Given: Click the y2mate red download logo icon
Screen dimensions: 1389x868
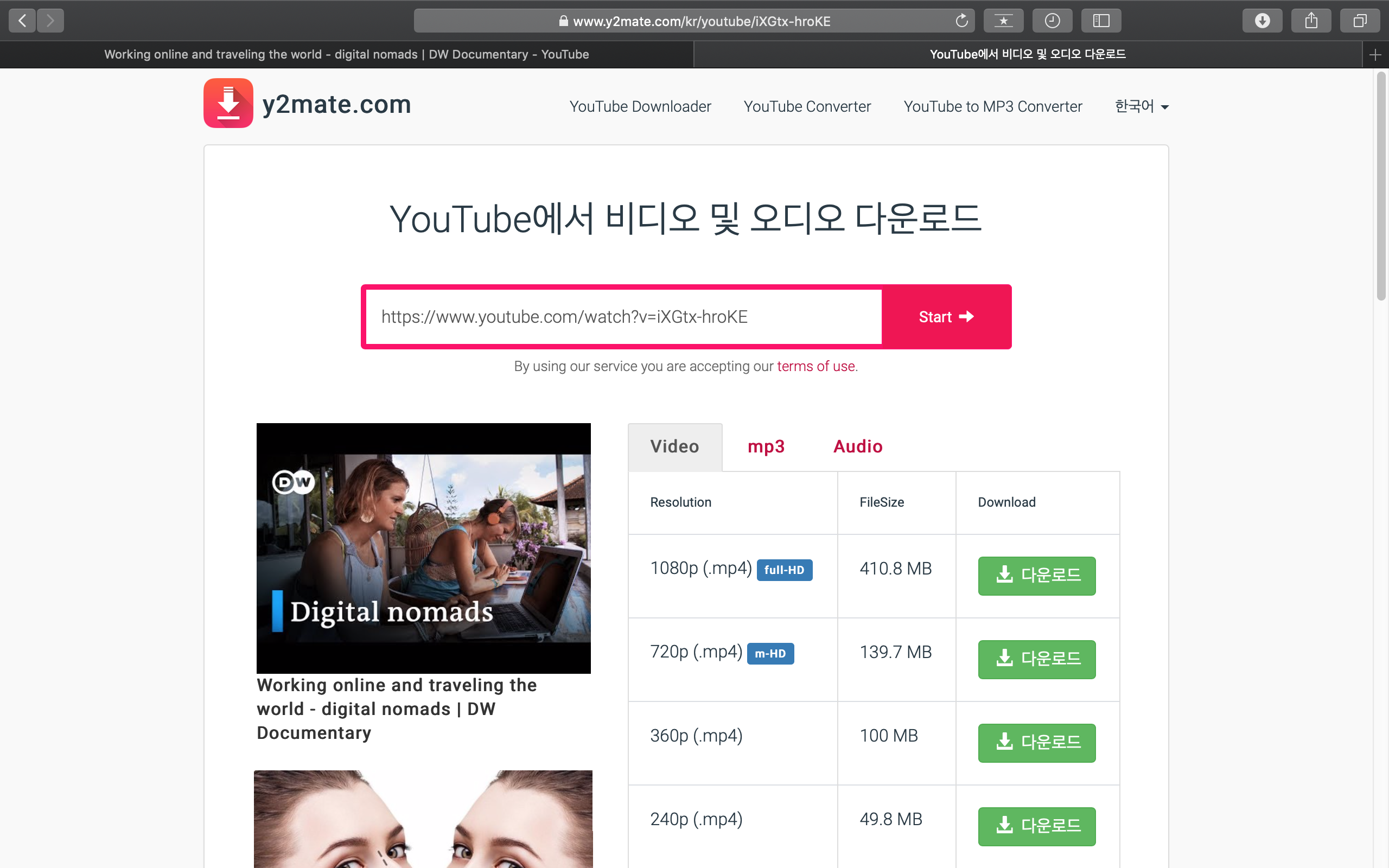Looking at the screenshot, I should (x=228, y=103).
